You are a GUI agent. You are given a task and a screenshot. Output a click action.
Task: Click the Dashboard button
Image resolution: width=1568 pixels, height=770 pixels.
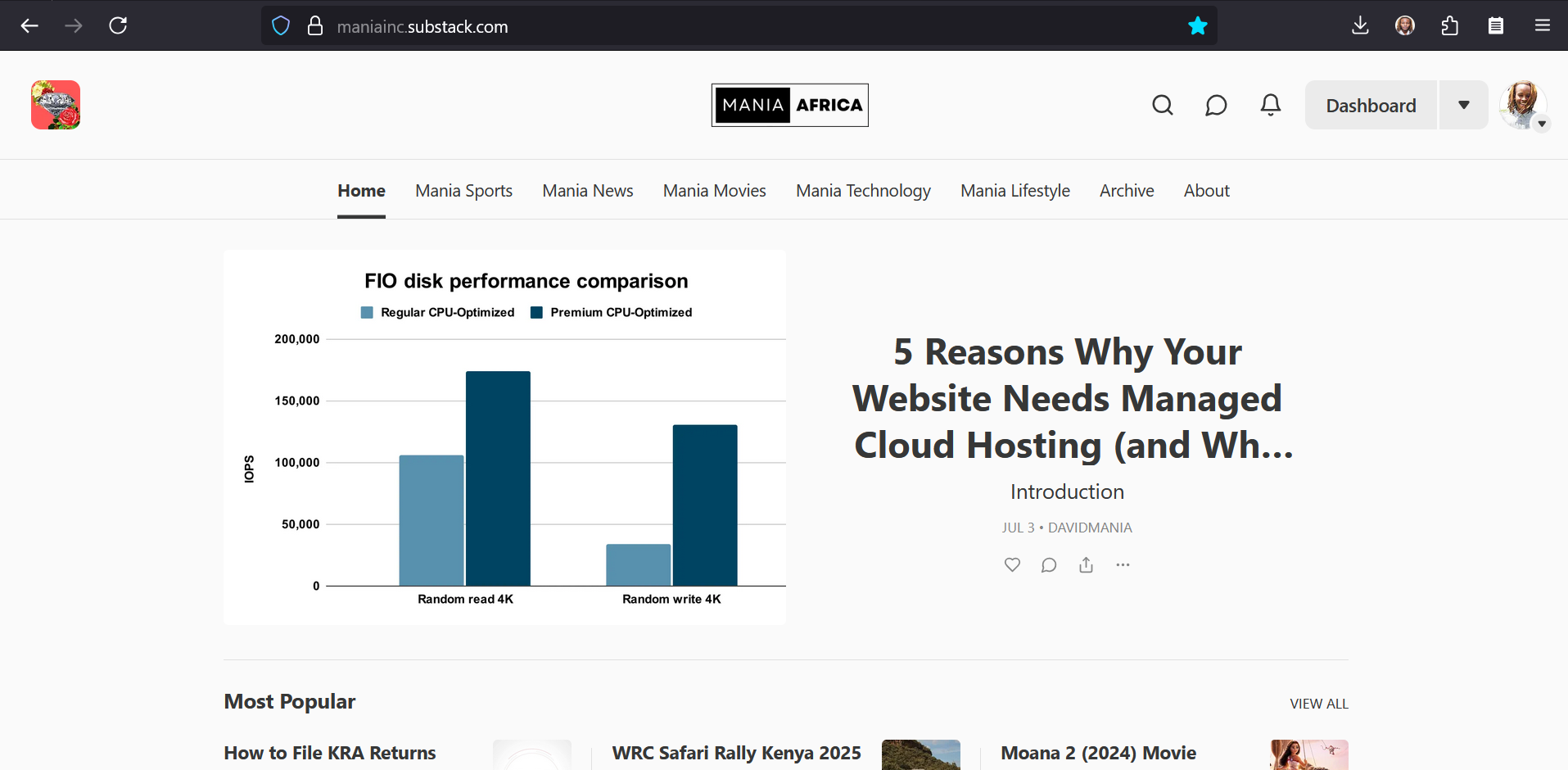pos(1371,105)
